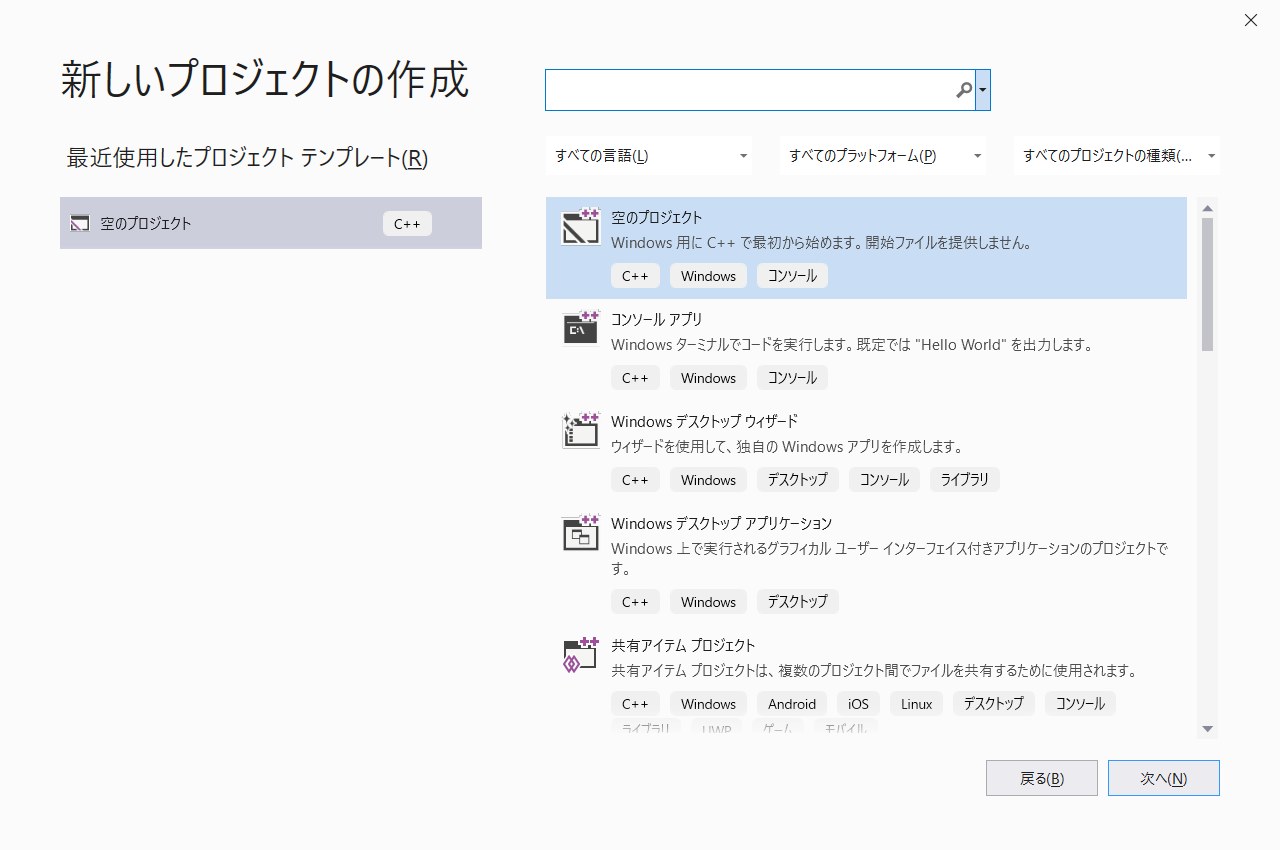
Task: Click the template list scrollbar thumb
Action: (x=1208, y=284)
